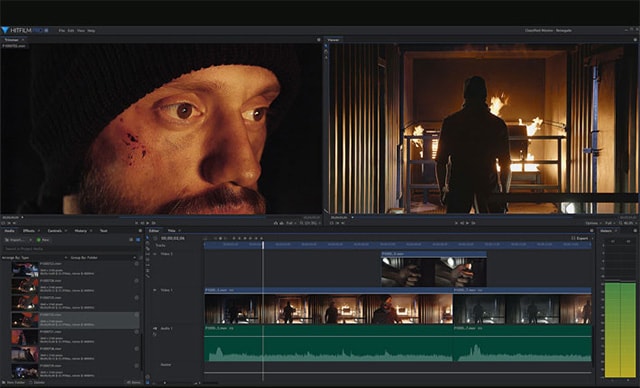Step to previous frame in Trimmer
This screenshot has width=640, height=388.
click(142, 223)
